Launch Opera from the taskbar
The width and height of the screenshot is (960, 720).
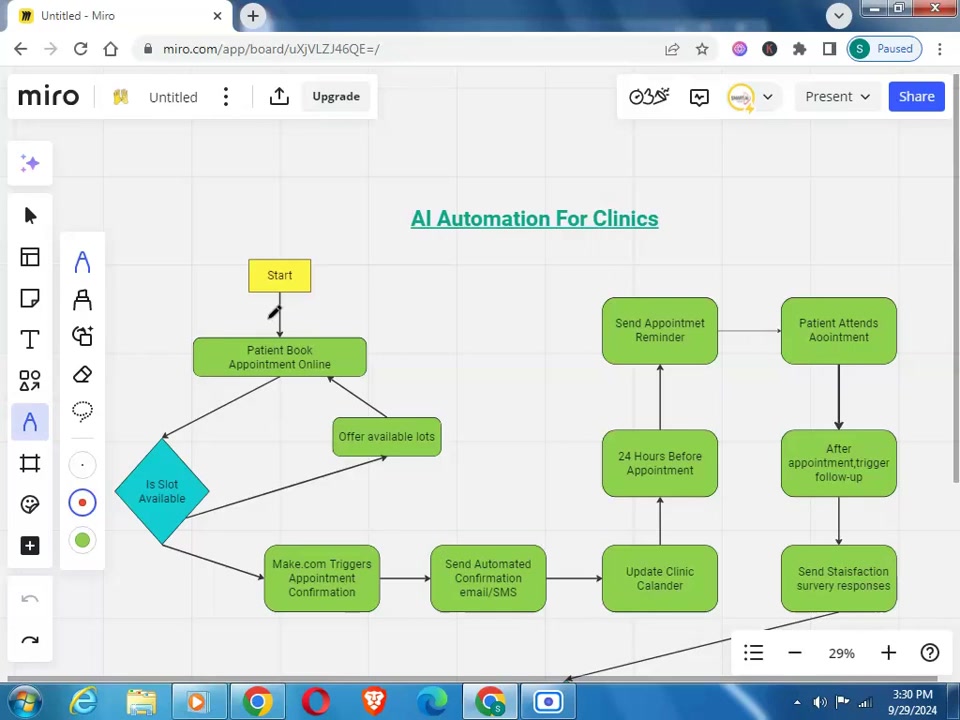316,702
